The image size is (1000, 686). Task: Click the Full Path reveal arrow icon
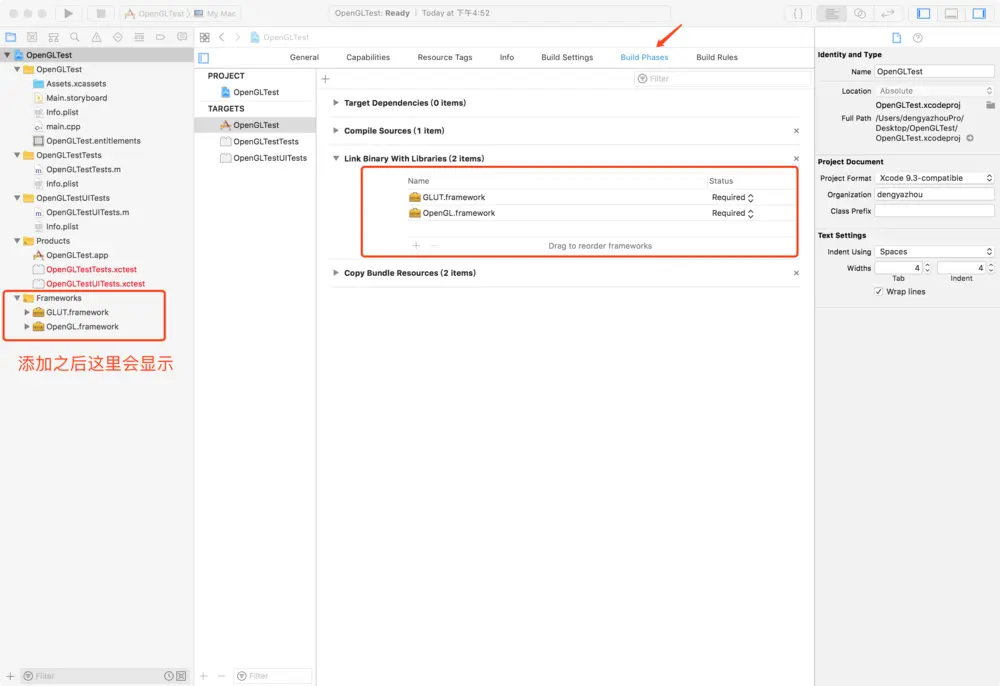970,138
